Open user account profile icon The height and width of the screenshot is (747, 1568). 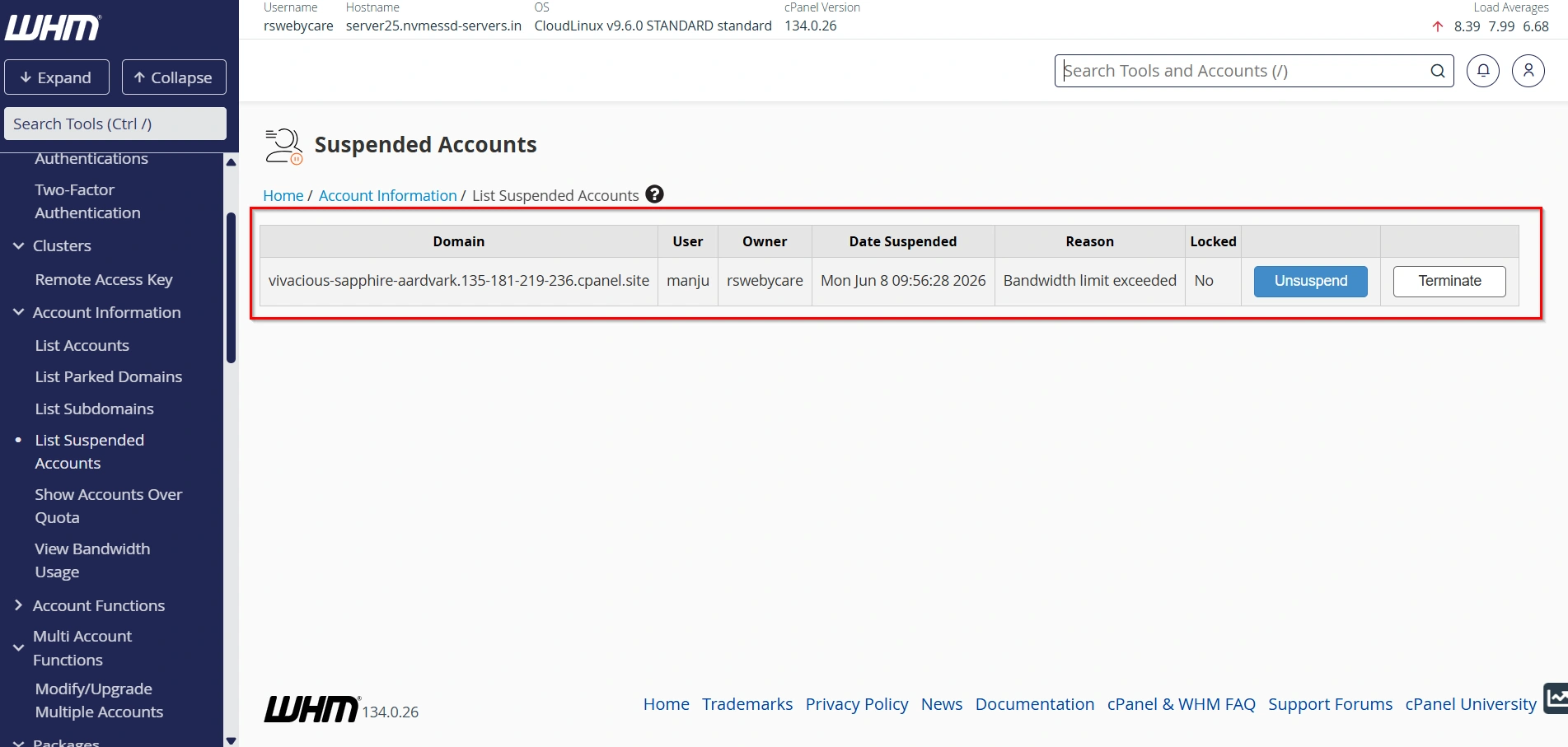coord(1528,71)
